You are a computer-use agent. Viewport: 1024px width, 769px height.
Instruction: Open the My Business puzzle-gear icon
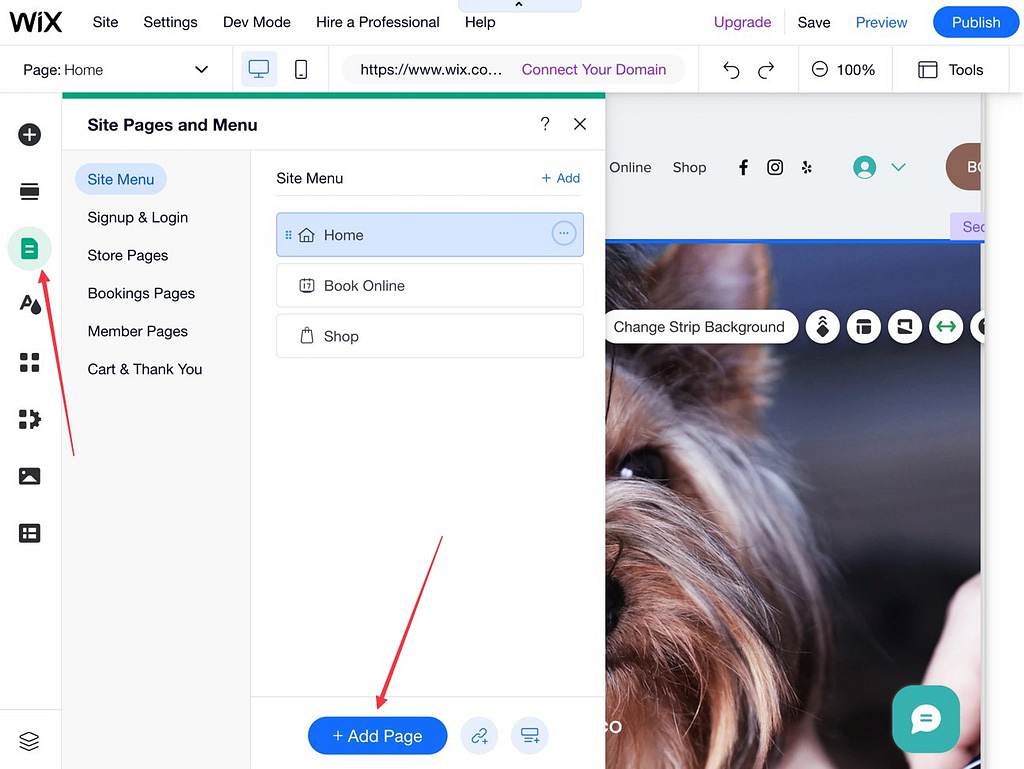[29, 419]
